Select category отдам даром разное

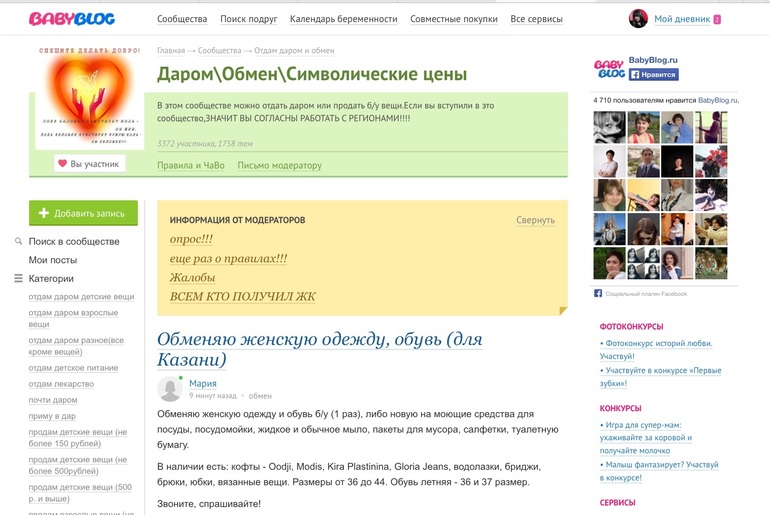point(76,346)
